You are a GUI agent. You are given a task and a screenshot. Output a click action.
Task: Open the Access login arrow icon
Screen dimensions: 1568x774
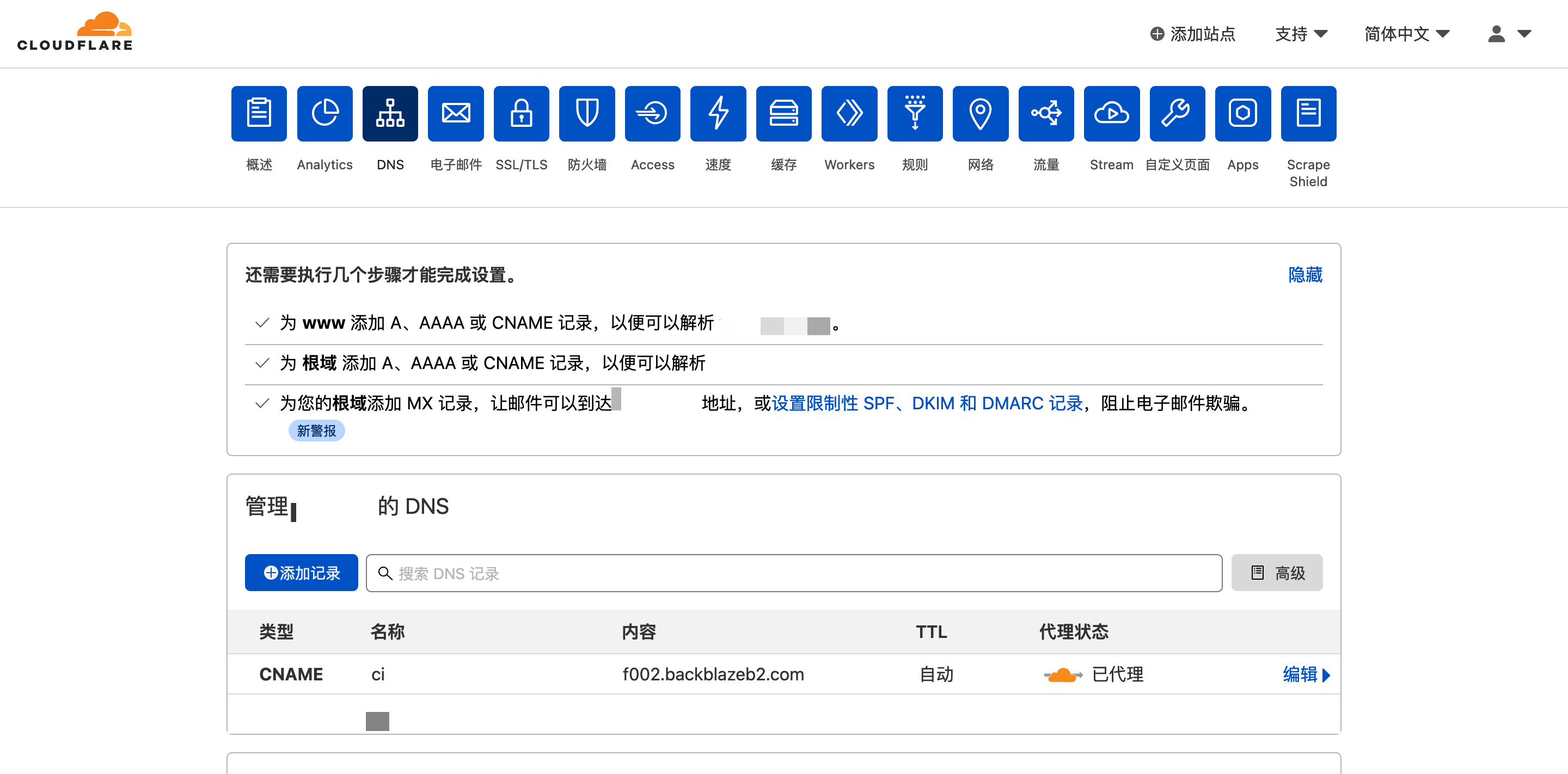tap(653, 114)
